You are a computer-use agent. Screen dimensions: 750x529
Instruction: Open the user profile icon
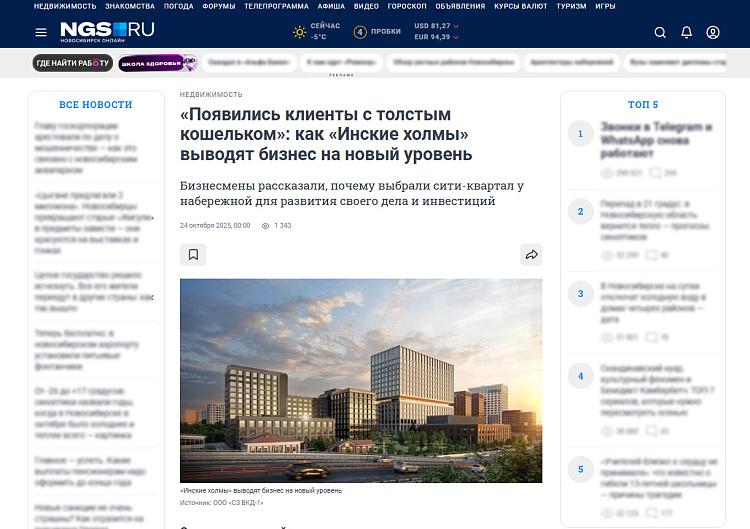[x=713, y=32]
